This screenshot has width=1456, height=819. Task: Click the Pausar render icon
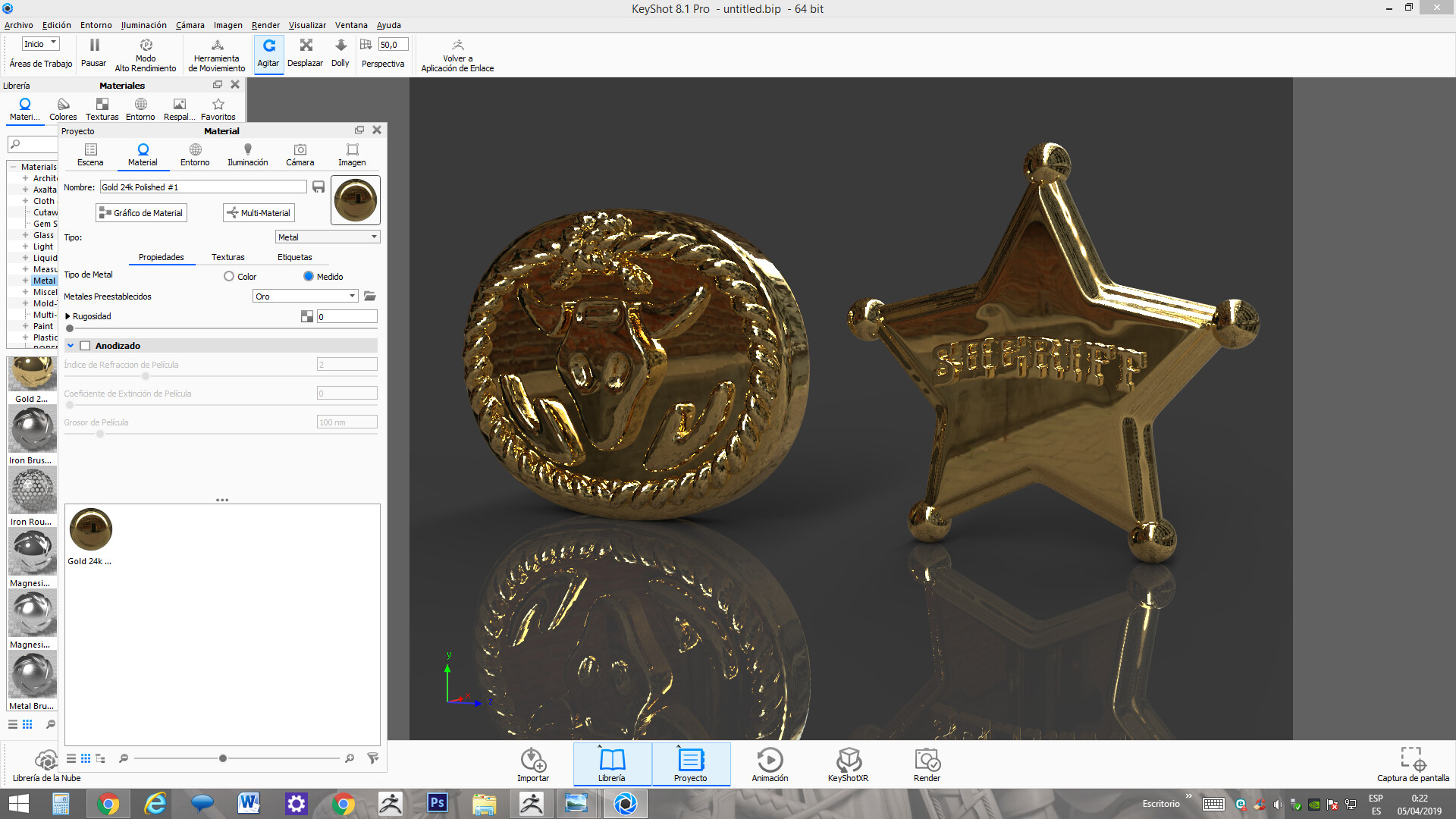click(x=94, y=45)
